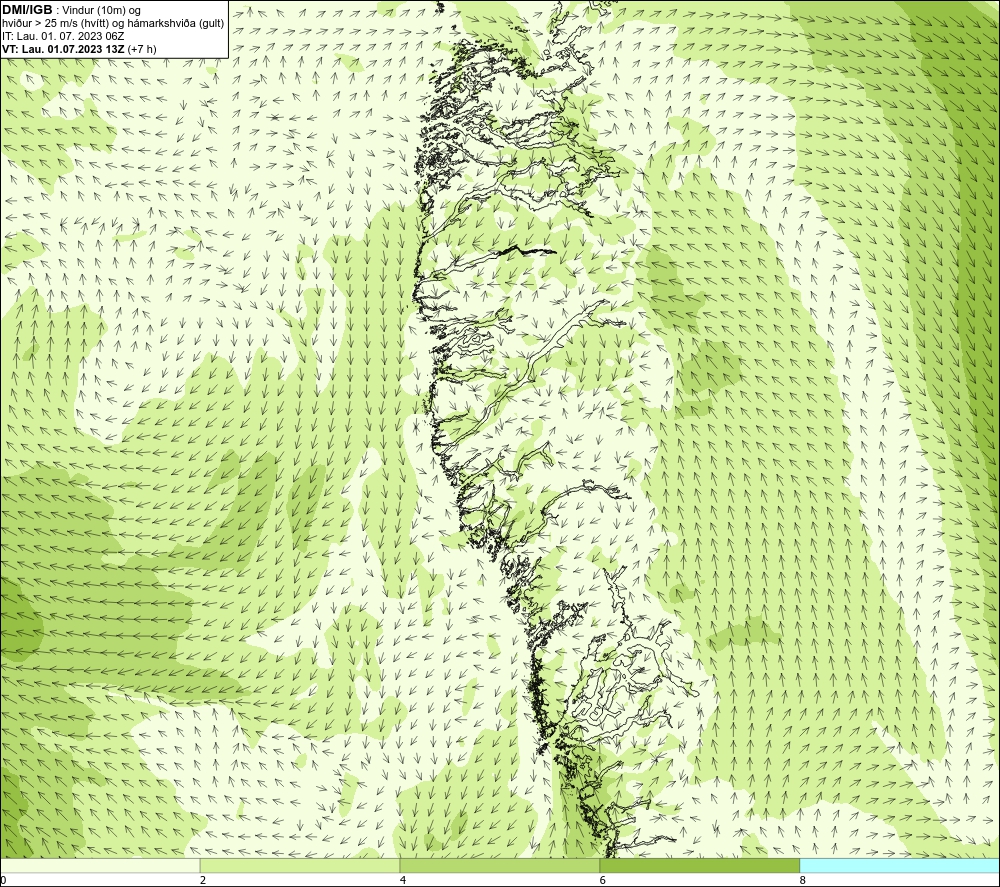Screen dimensions: 1000x887
Task: Click the 'Vindur (10m) og' label
Action: 101,11
